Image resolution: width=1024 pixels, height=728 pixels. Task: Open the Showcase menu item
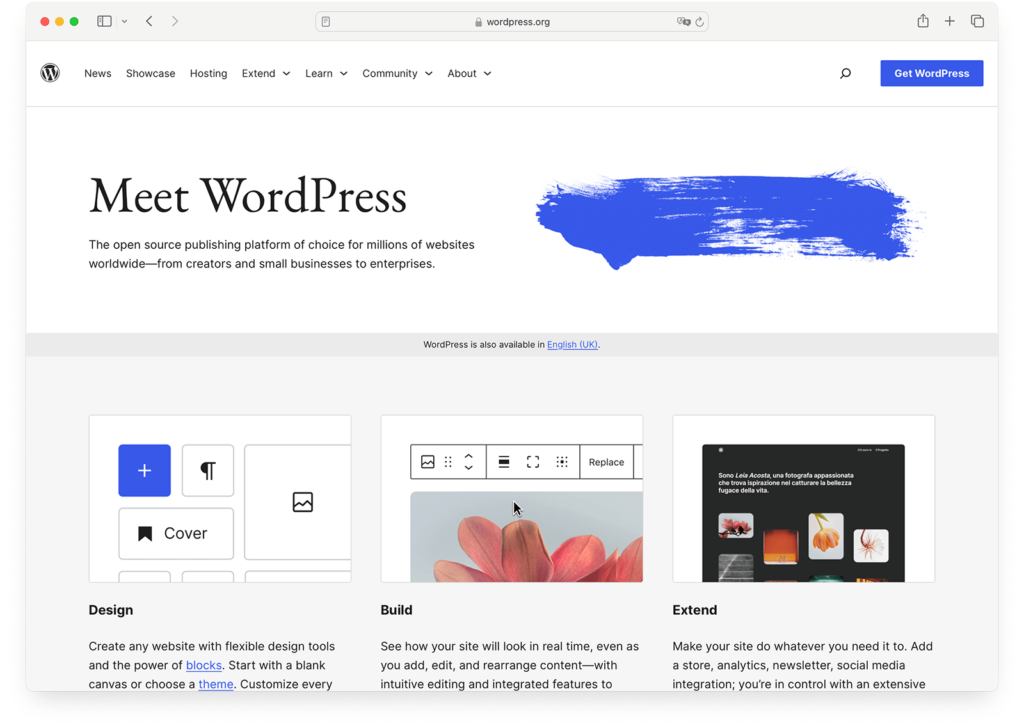coord(150,73)
